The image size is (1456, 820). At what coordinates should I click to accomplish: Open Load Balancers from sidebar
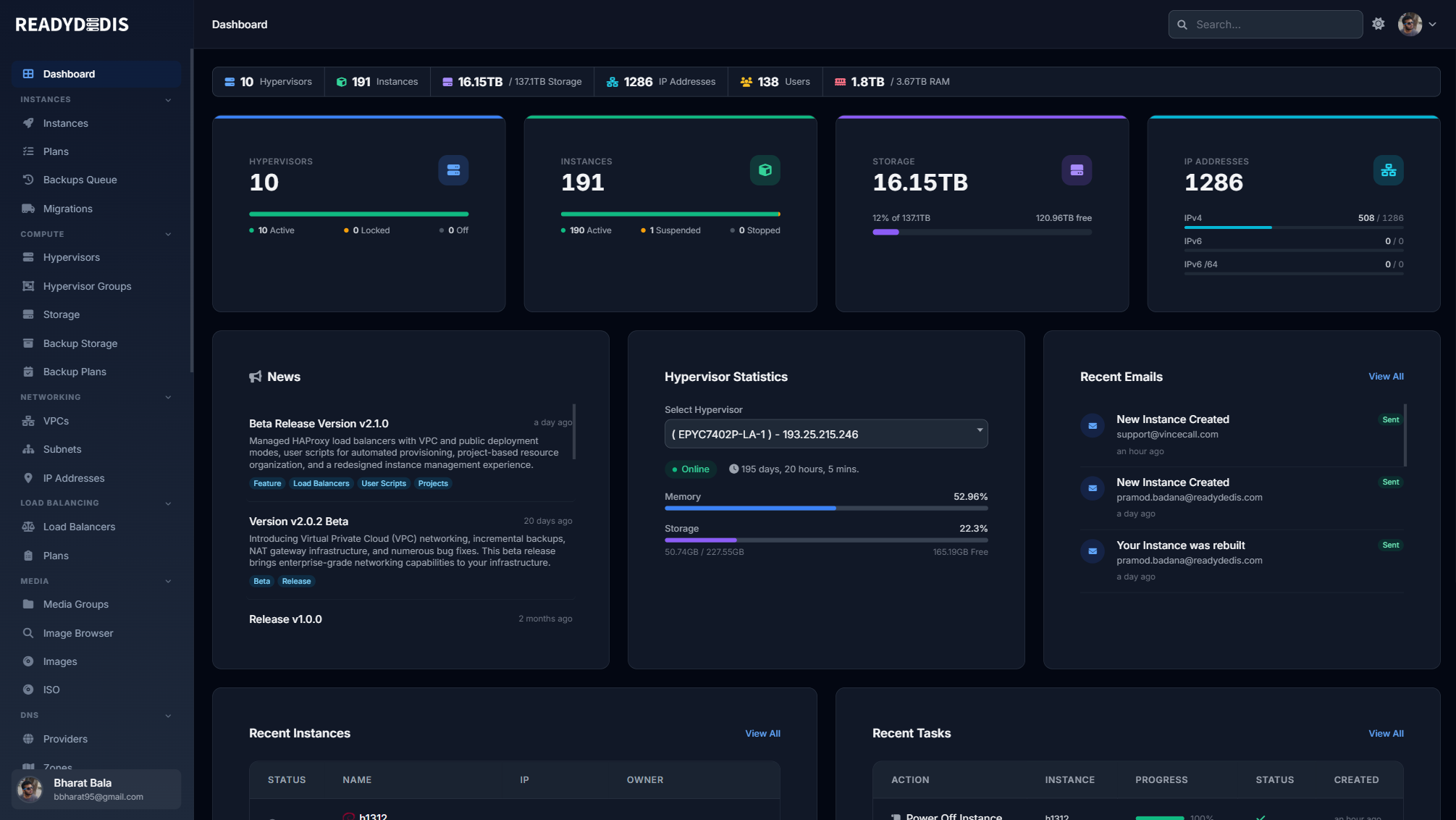click(79, 526)
